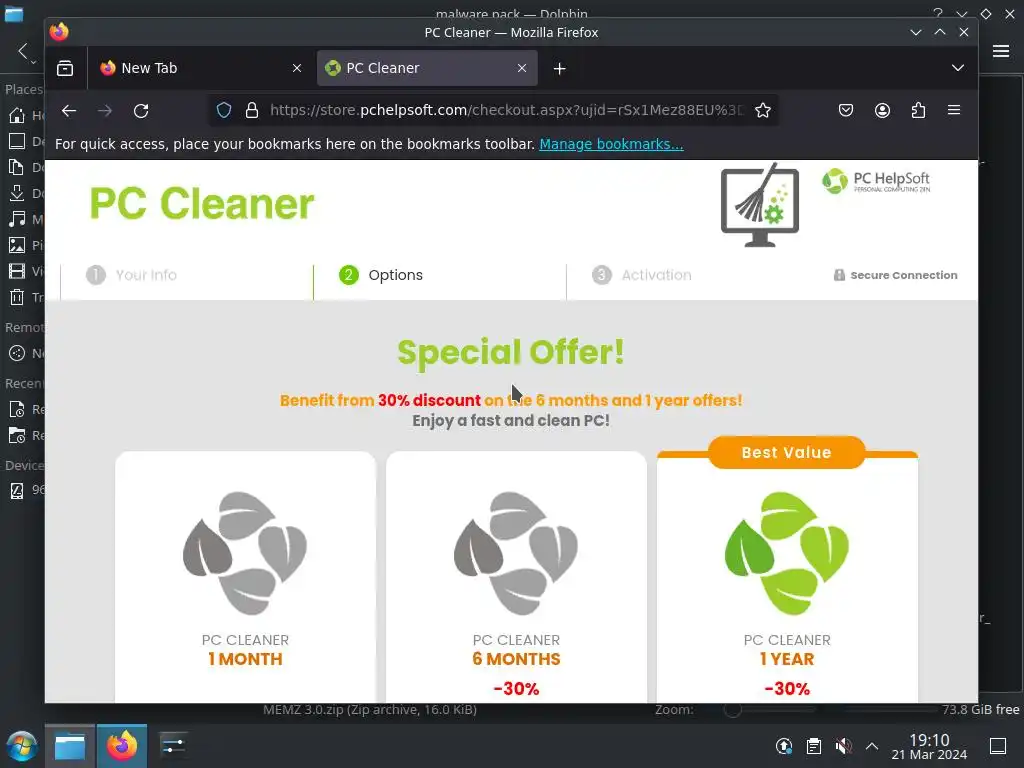Screen dimensions: 1024x768
Task: Open System Settings from the taskbar
Action: coord(173,746)
